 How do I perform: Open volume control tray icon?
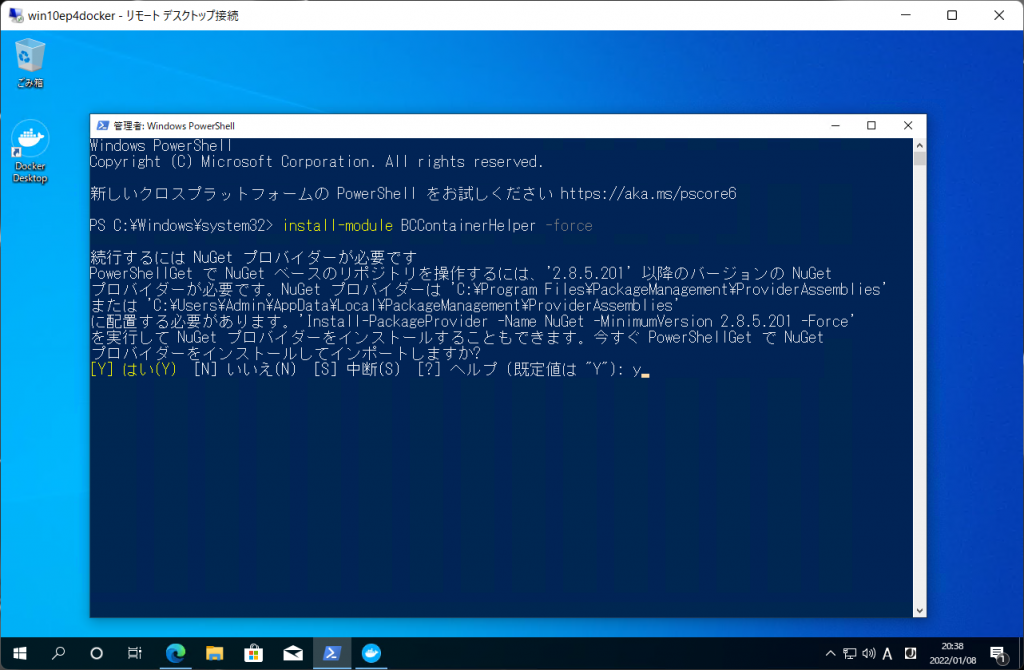[868, 653]
